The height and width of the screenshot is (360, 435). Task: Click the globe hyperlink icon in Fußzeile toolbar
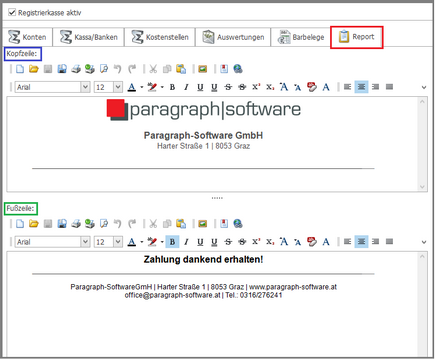[238, 224]
